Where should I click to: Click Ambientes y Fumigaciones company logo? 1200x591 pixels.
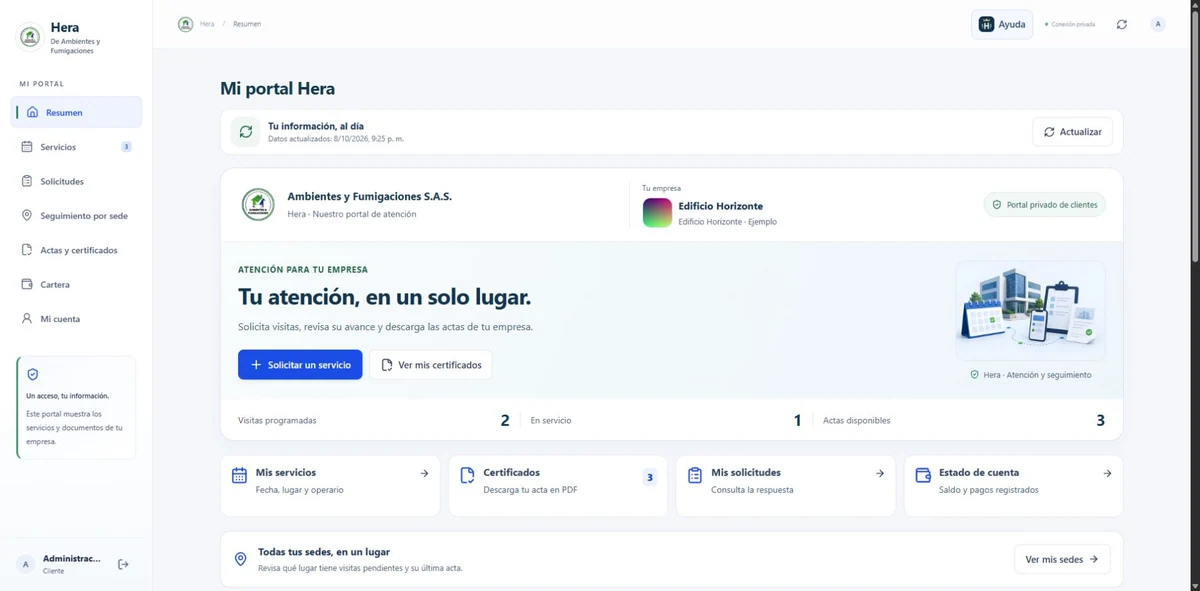point(258,205)
